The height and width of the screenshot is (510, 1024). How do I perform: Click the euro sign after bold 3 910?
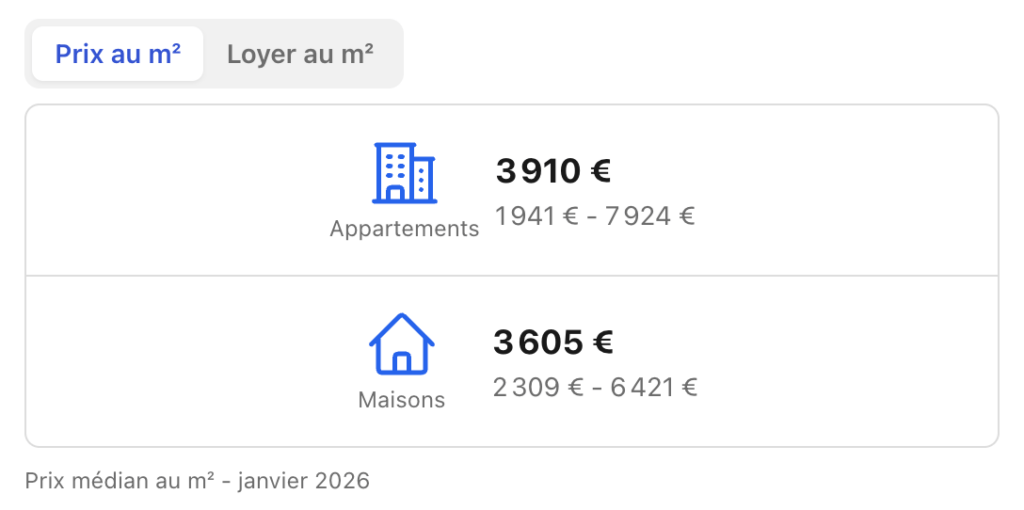point(600,171)
